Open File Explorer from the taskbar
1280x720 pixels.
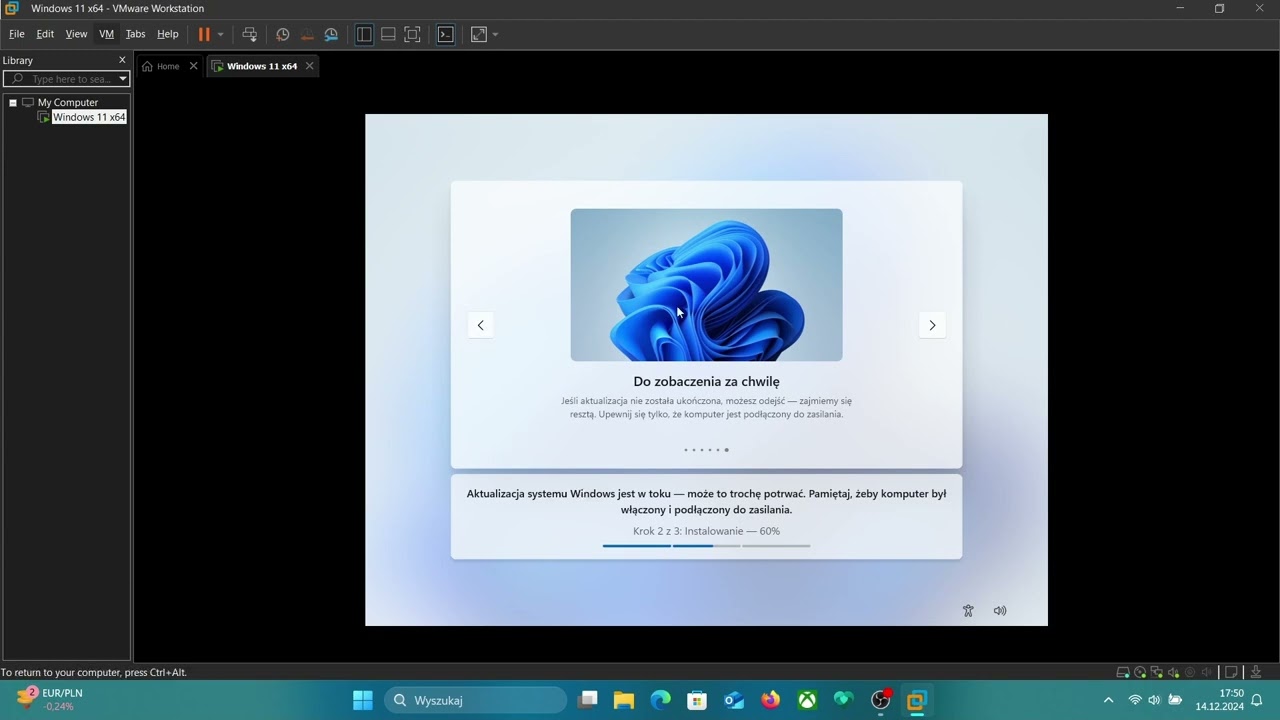tap(624, 700)
